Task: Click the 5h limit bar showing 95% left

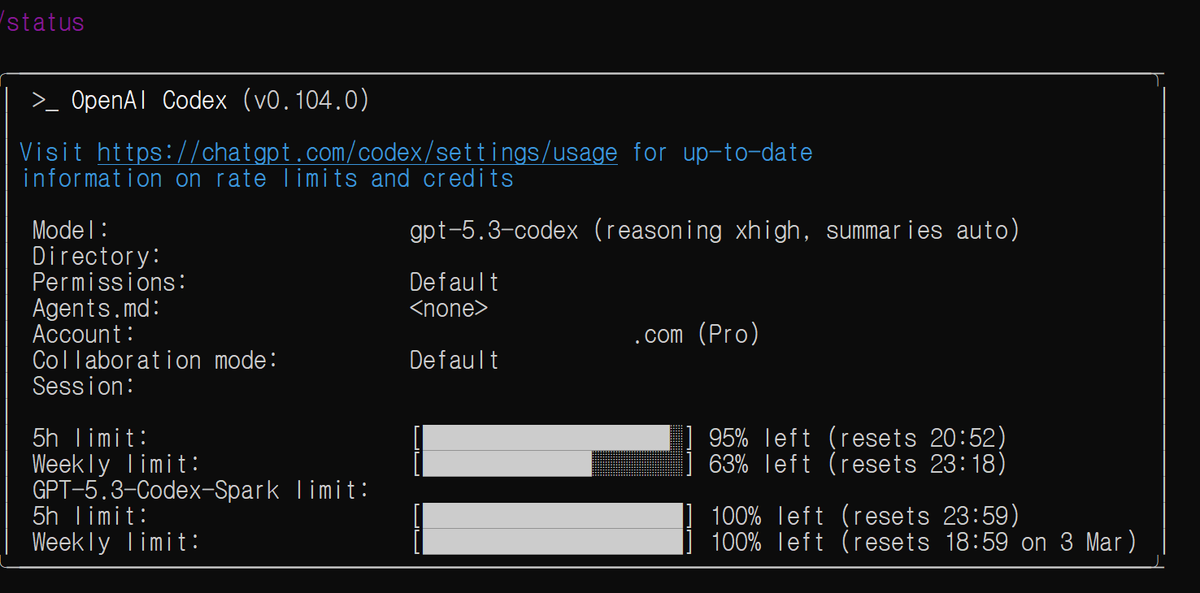Action: coord(552,438)
